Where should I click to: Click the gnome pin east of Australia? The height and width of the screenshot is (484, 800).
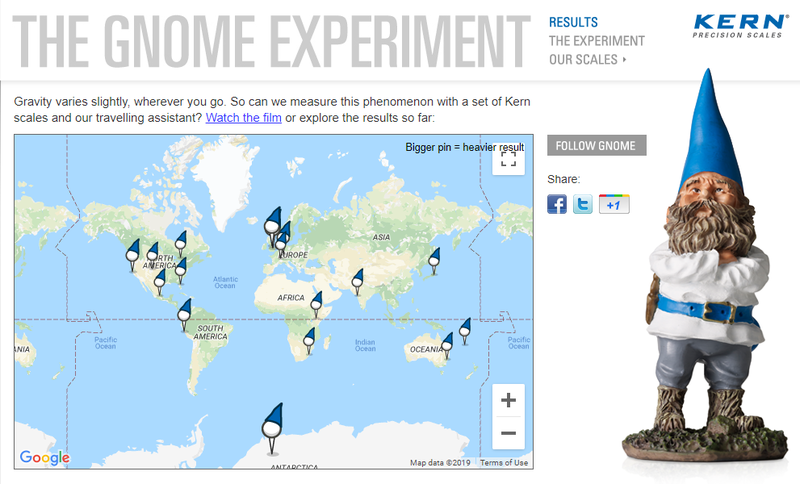click(x=465, y=331)
